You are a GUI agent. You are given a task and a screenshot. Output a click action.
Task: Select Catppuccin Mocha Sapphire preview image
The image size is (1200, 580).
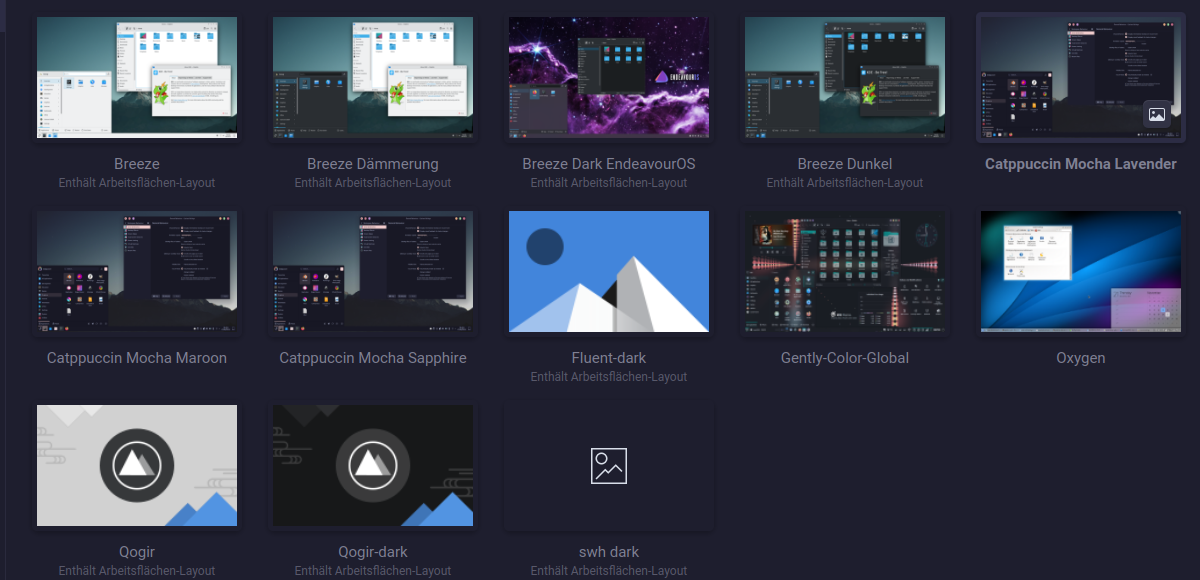(x=373, y=271)
